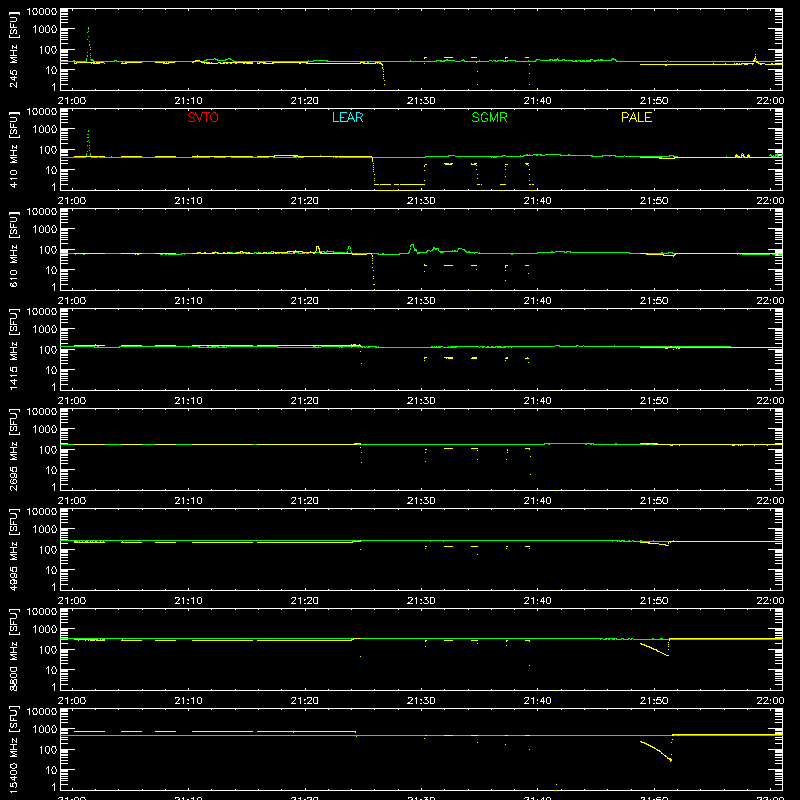The width and height of the screenshot is (800, 800).
Task: Click the 22:00 time label under the 4995 MHz plot
Action: [770, 601]
